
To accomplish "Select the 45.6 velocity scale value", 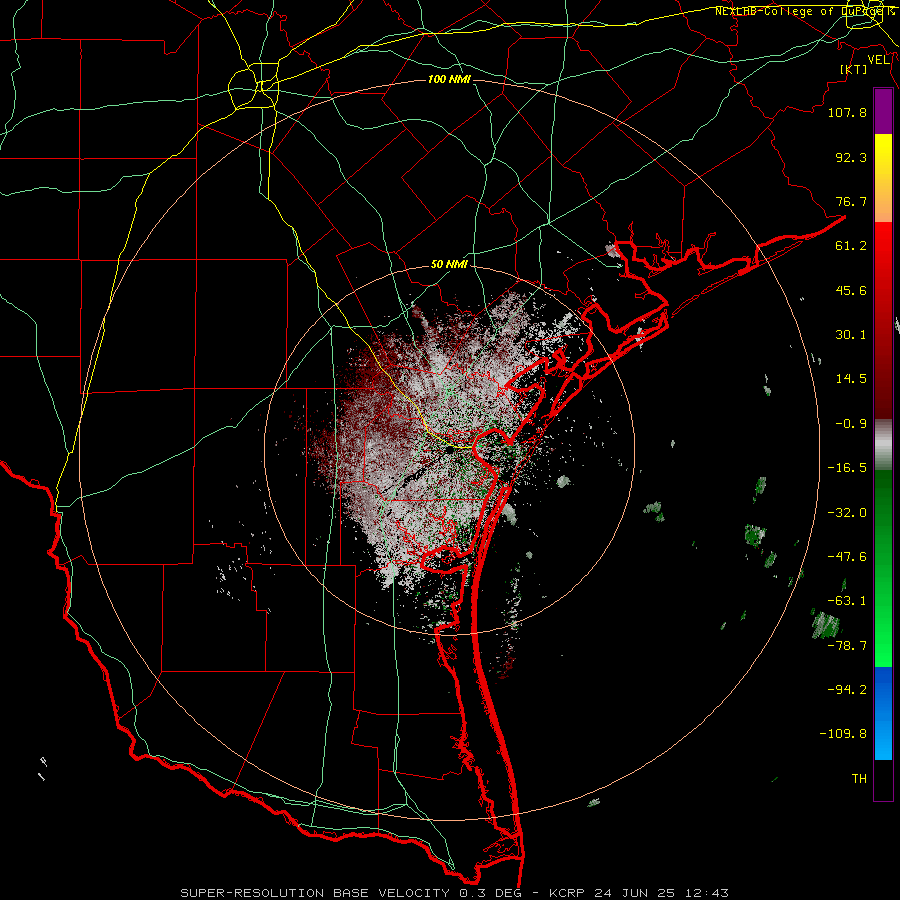I will pos(851,290).
